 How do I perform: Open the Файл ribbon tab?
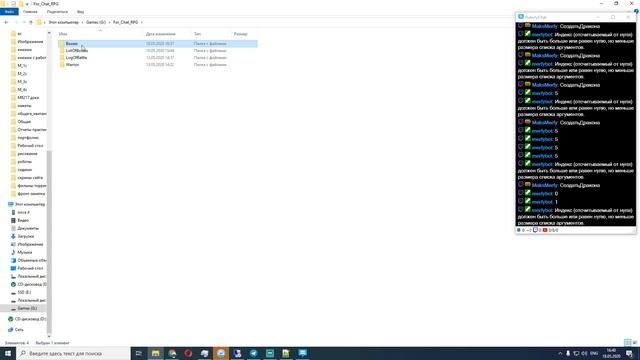[x=9, y=12]
